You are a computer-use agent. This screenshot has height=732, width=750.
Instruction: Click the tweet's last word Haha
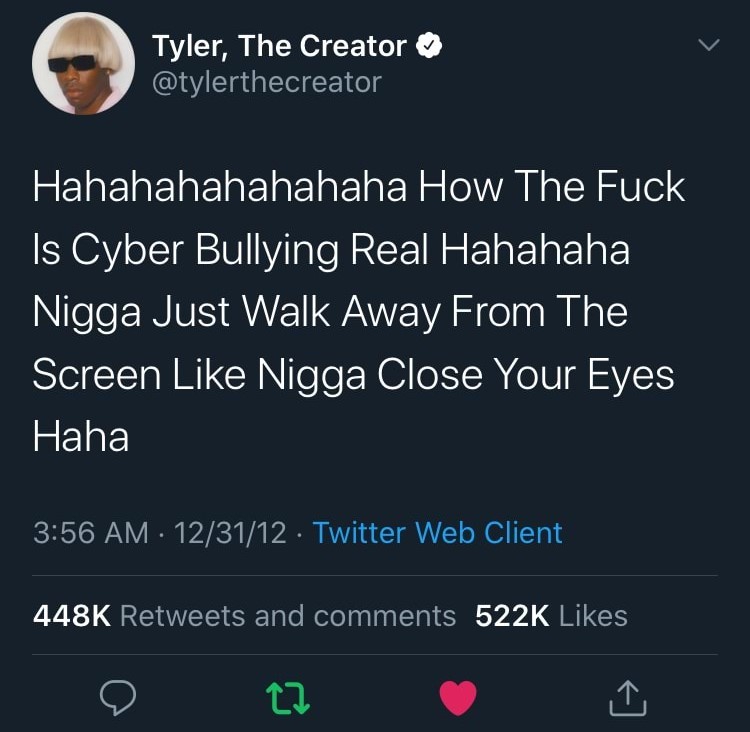[x=81, y=437]
